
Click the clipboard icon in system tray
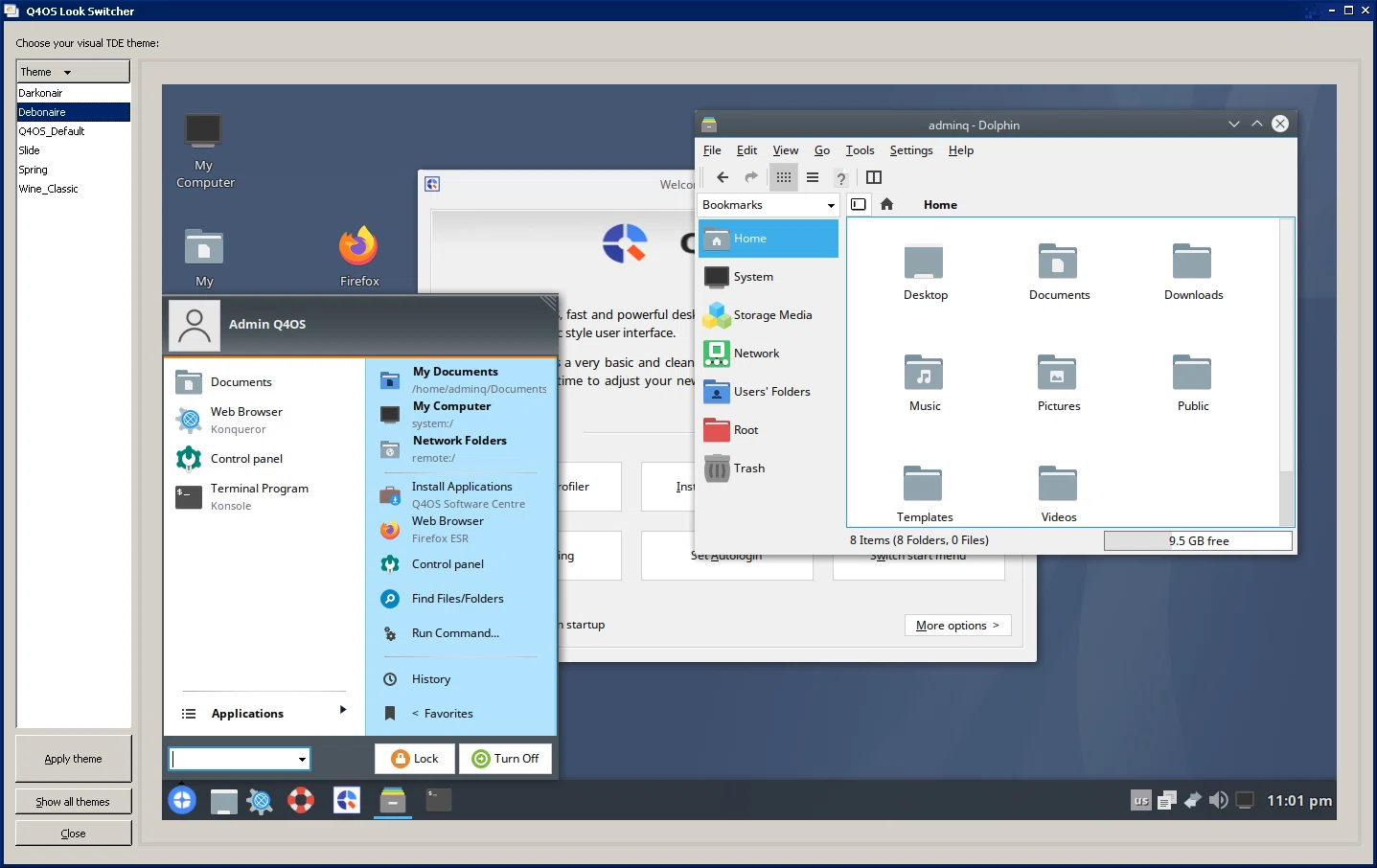click(1166, 800)
